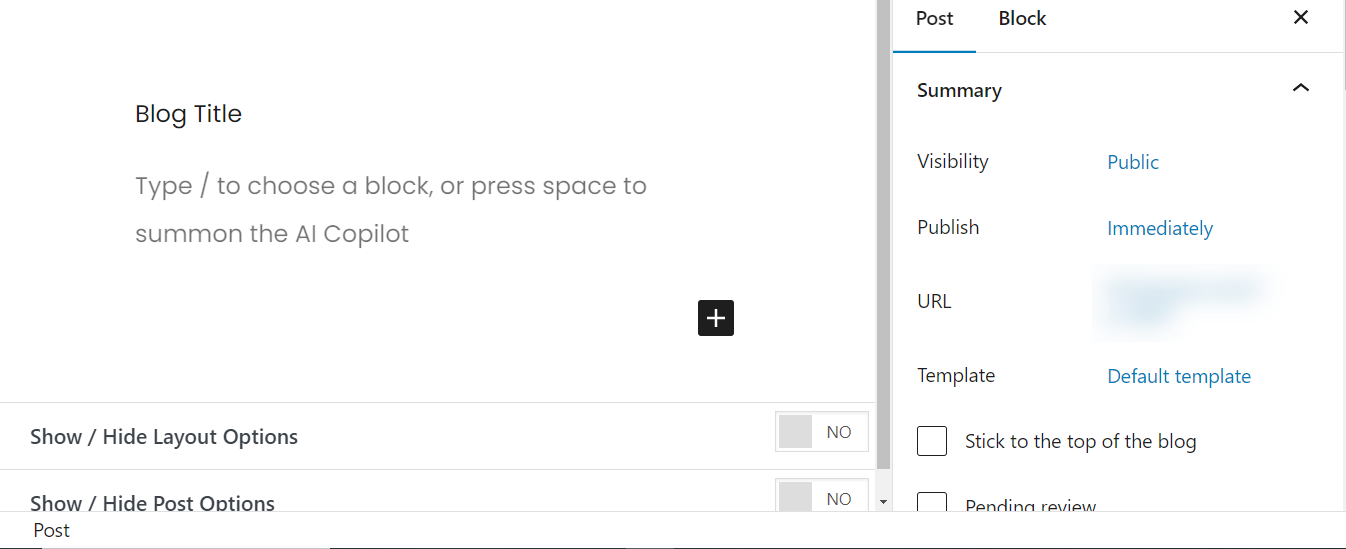Click the black add block plus button
The height and width of the screenshot is (549, 1346).
click(716, 318)
